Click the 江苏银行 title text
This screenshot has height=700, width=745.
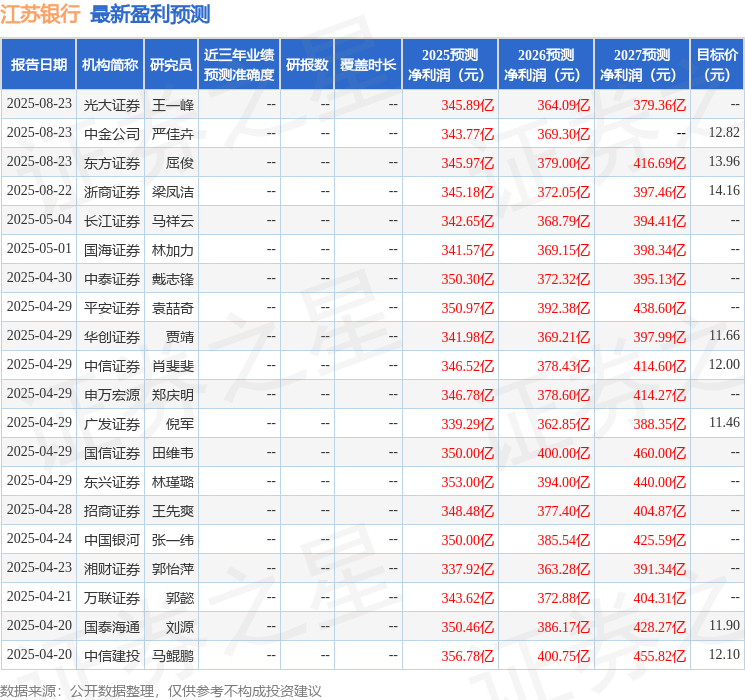(40, 14)
